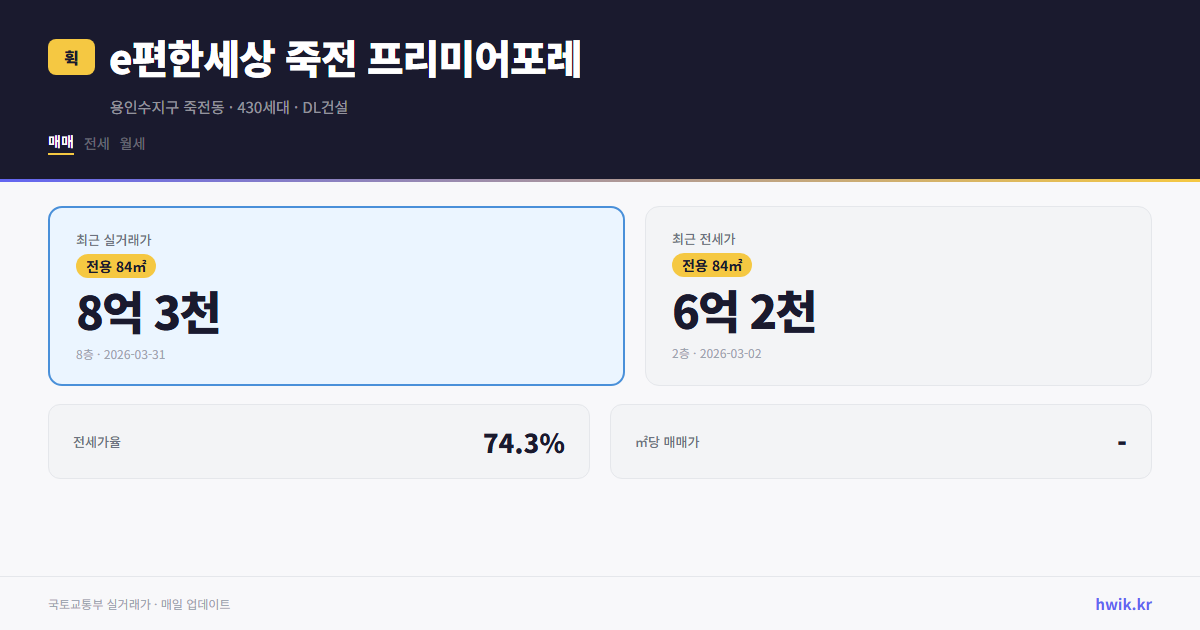The width and height of the screenshot is (1200, 630).
Task: Click the ㎡당 매매가 card
Action: [880, 441]
